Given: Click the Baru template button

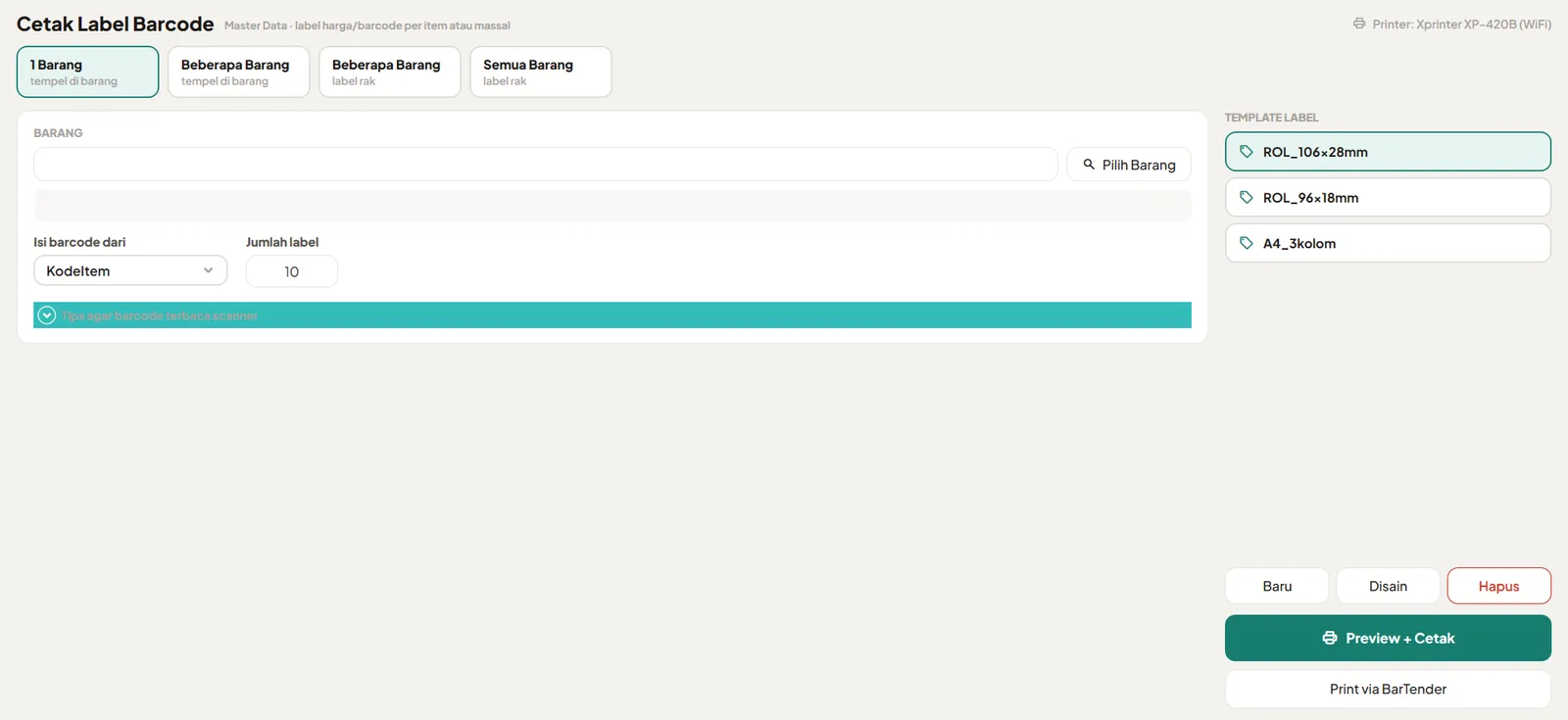Looking at the screenshot, I should point(1277,586).
